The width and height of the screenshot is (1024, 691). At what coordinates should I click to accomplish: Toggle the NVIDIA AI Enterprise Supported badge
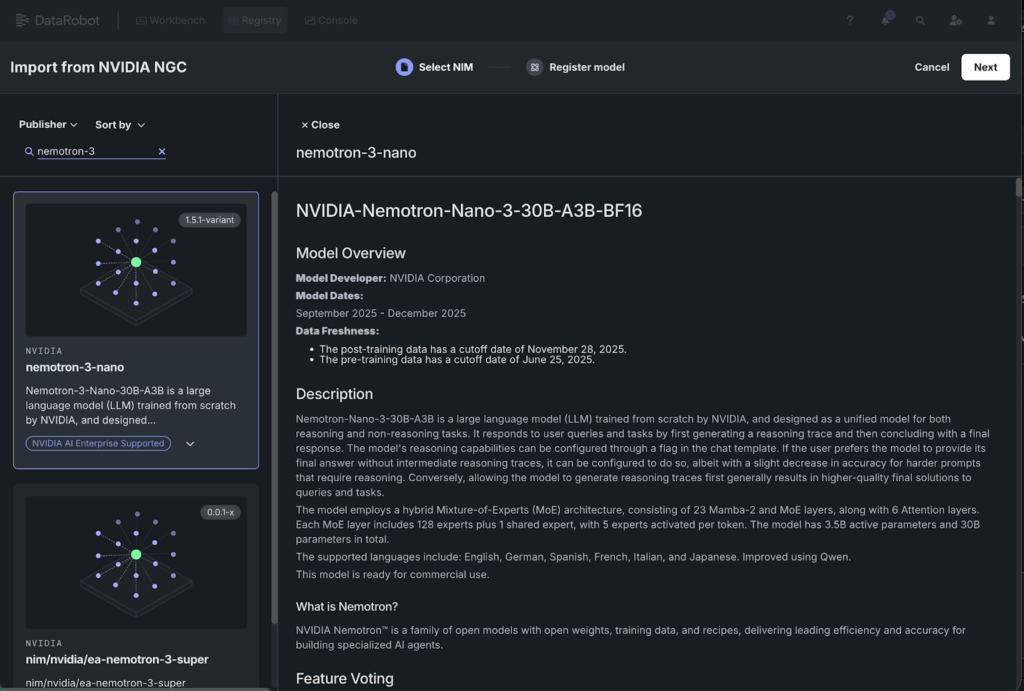pyautogui.click(x=98, y=443)
